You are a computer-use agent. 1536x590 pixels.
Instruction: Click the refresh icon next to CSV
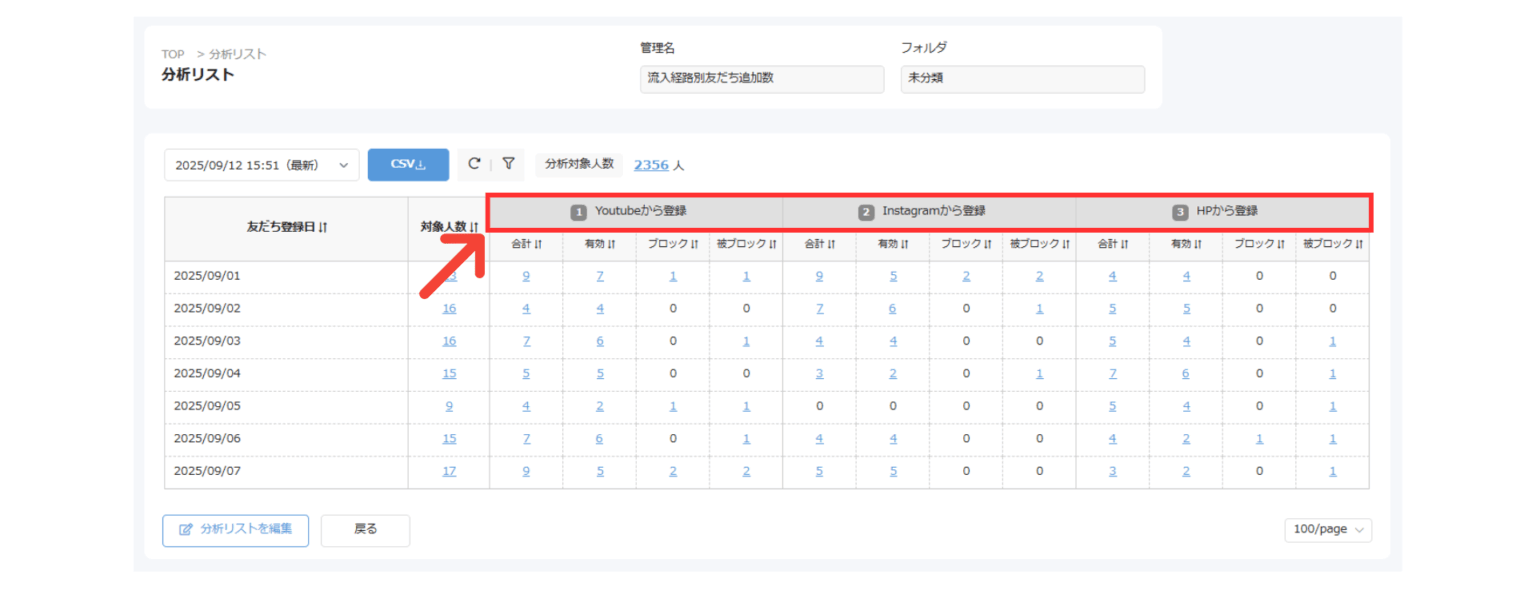click(474, 164)
